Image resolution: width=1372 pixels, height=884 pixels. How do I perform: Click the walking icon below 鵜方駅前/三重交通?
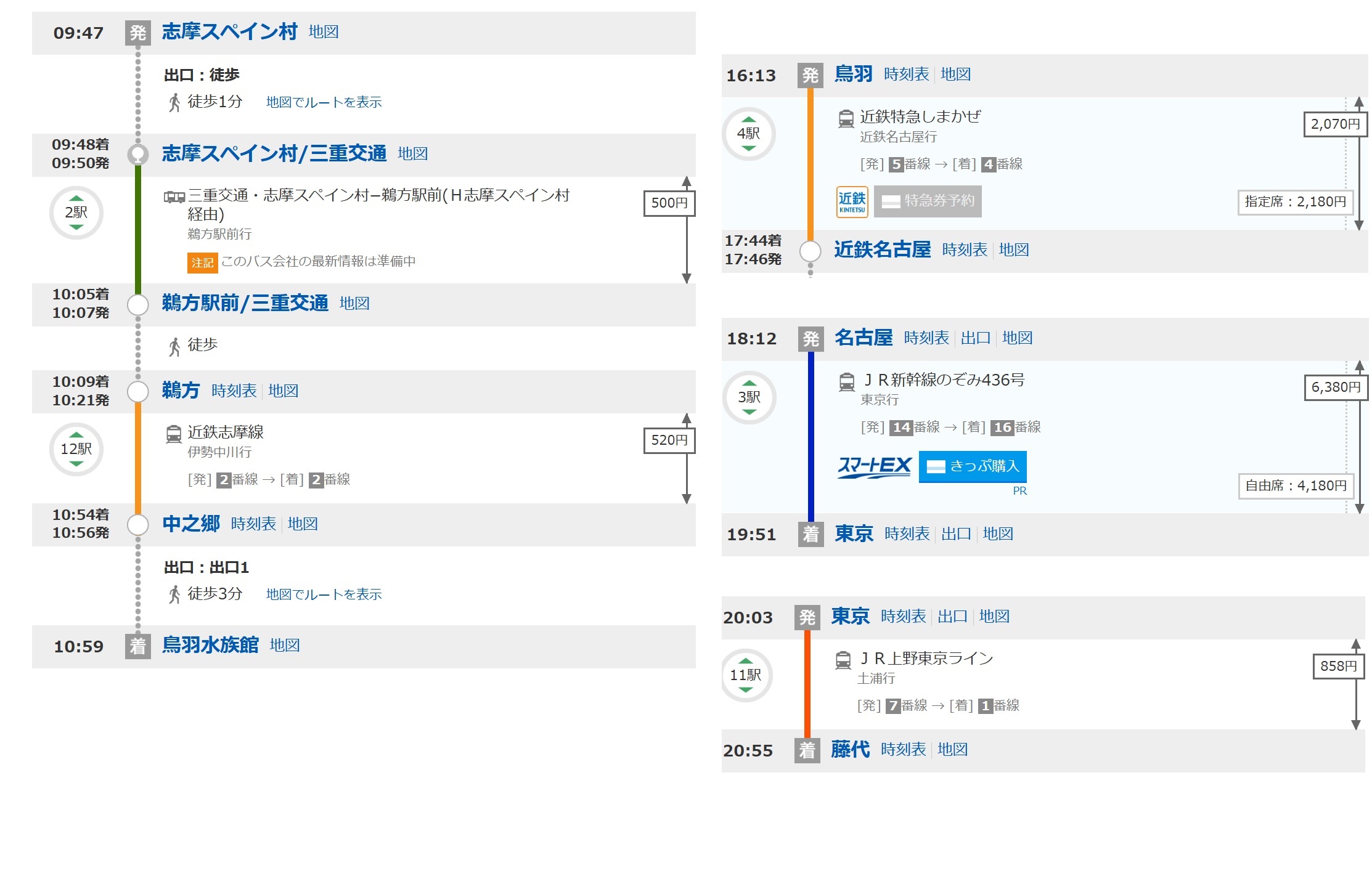(174, 346)
